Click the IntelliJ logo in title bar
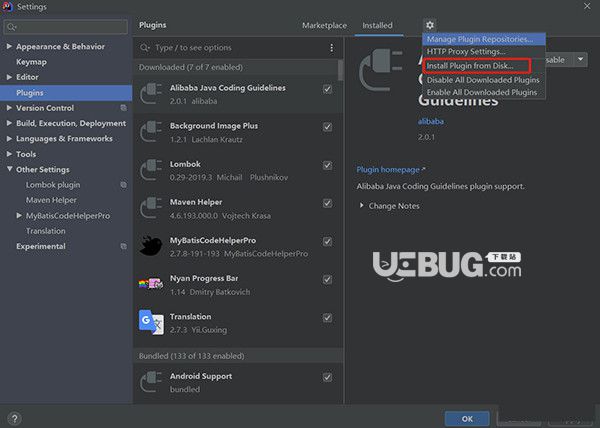 pos(8,7)
